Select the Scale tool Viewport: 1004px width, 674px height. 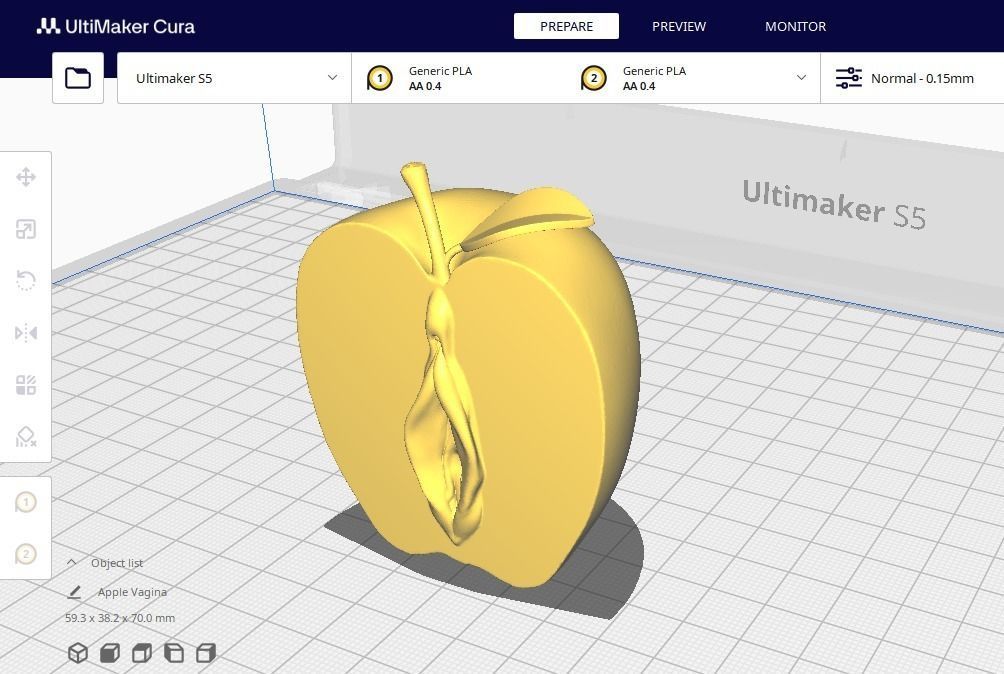(x=26, y=229)
